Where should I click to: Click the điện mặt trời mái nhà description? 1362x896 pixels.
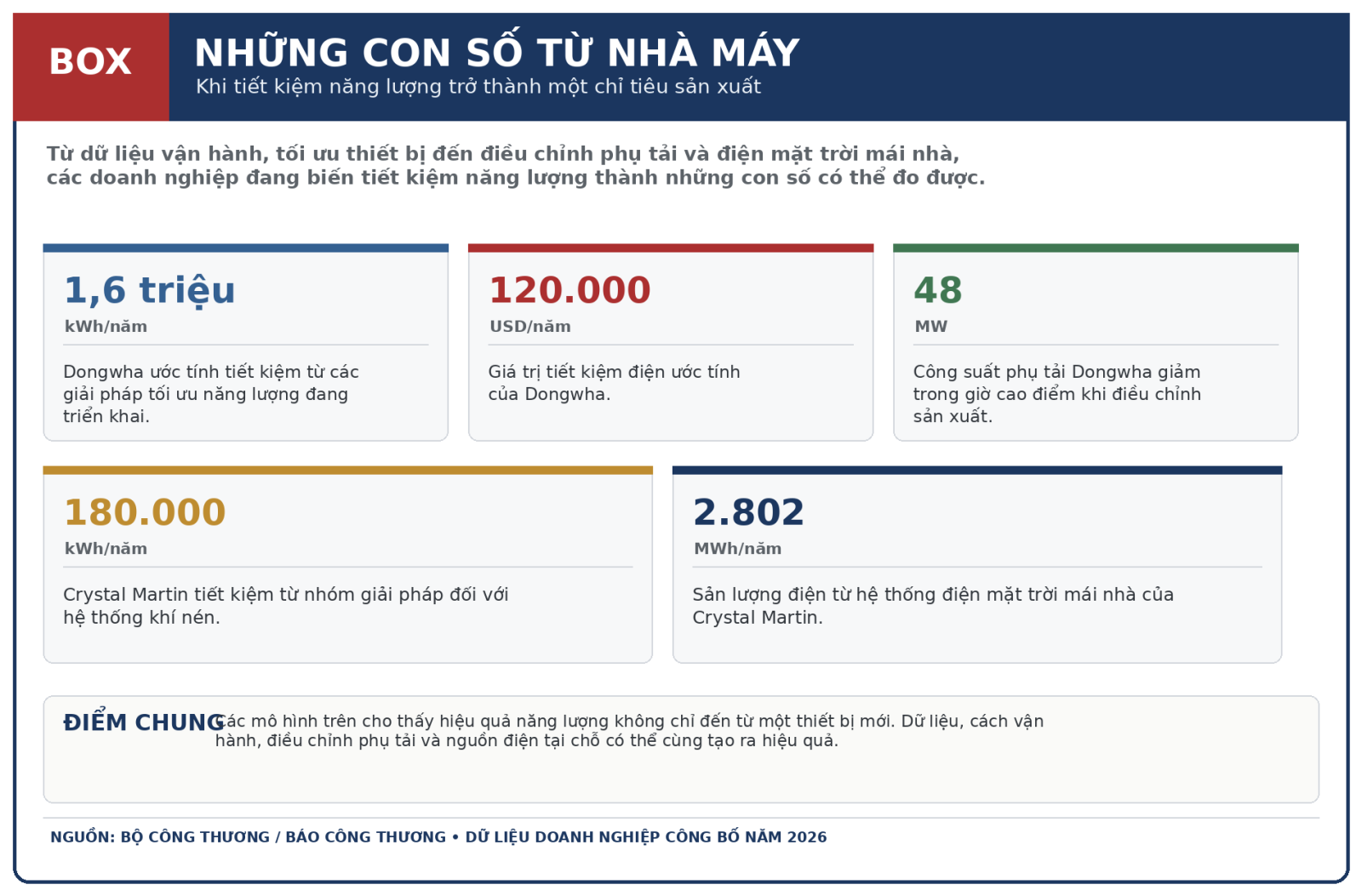click(933, 606)
